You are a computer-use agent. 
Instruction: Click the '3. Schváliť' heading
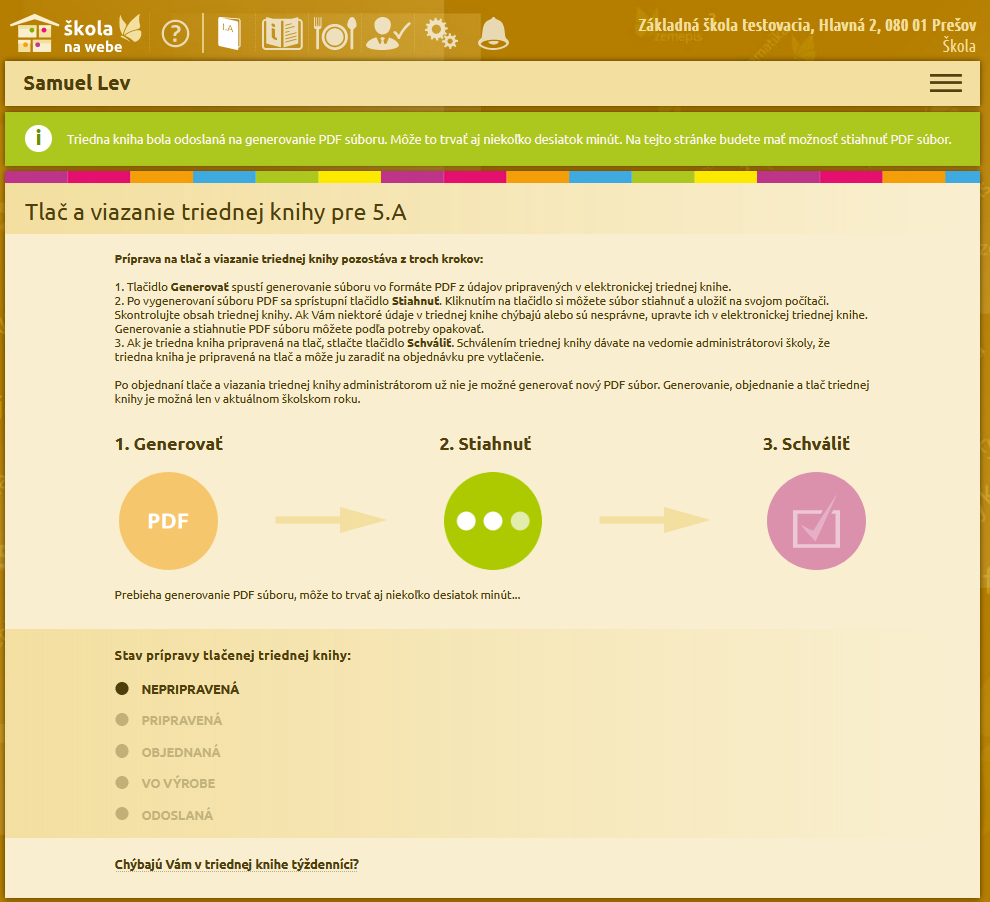click(806, 444)
